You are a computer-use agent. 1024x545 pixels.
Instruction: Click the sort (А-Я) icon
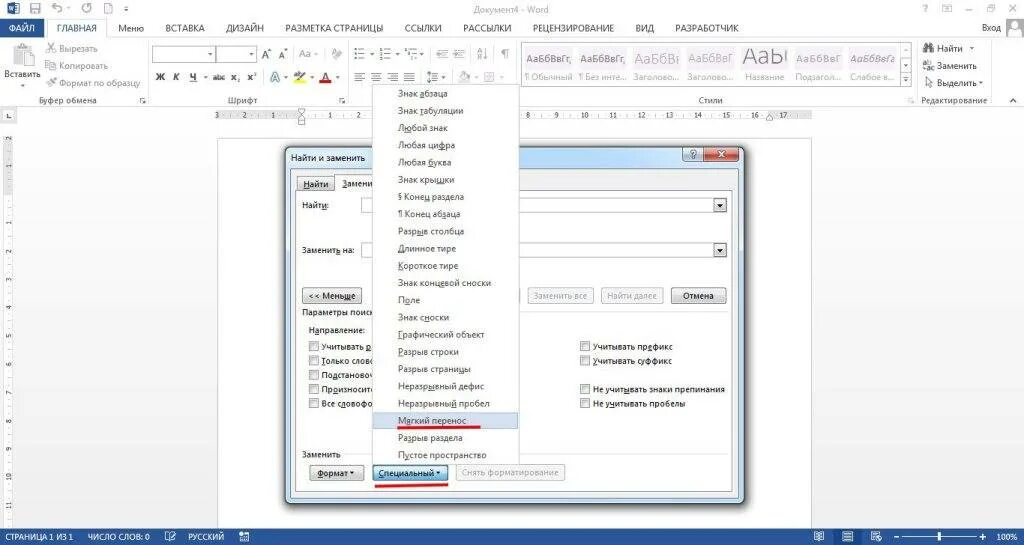(482, 54)
